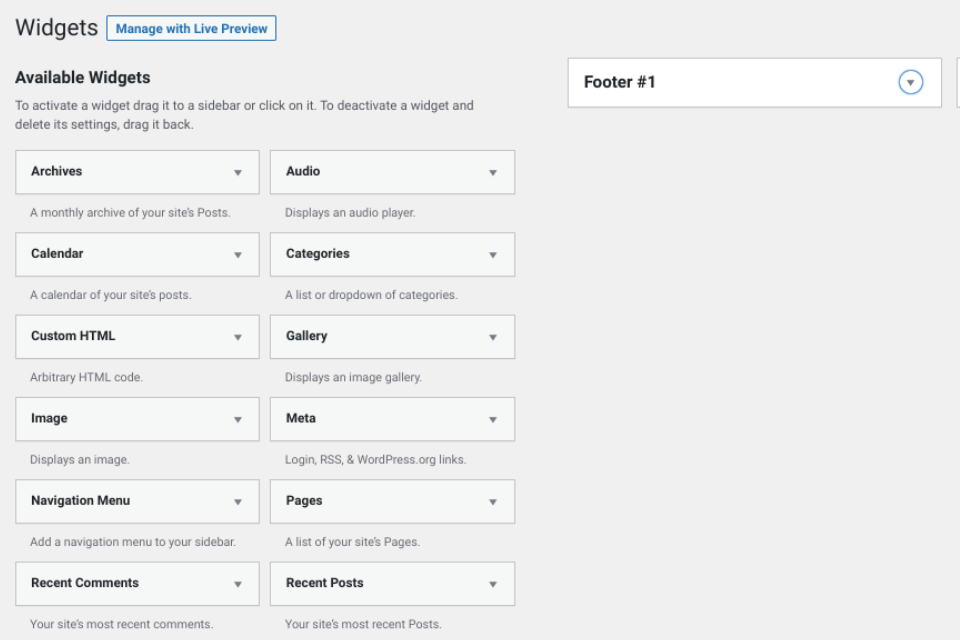
Task: Expand the Recent Comments widget arrow
Action: pyautogui.click(x=238, y=584)
